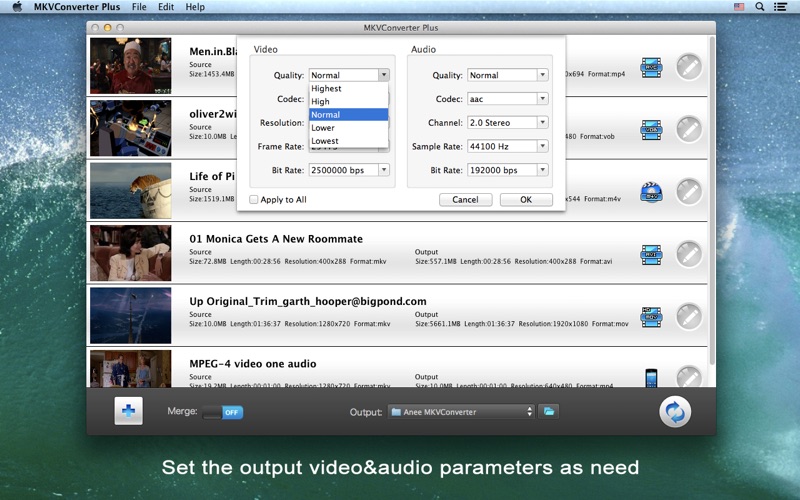800x500 pixels.
Task: Start conversion with the circular arrows button
Action: tap(675, 412)
